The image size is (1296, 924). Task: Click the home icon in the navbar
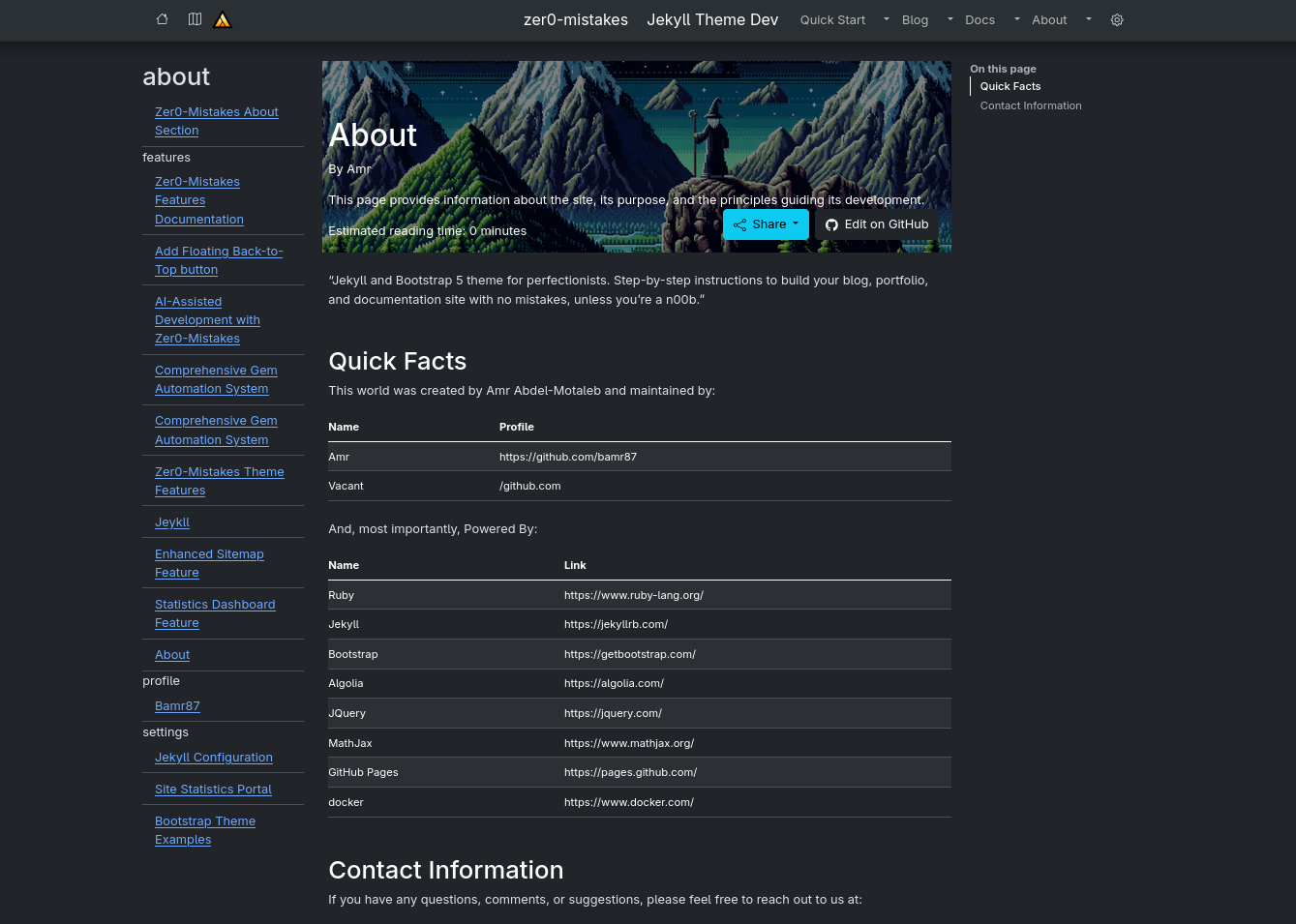[163, 19]
